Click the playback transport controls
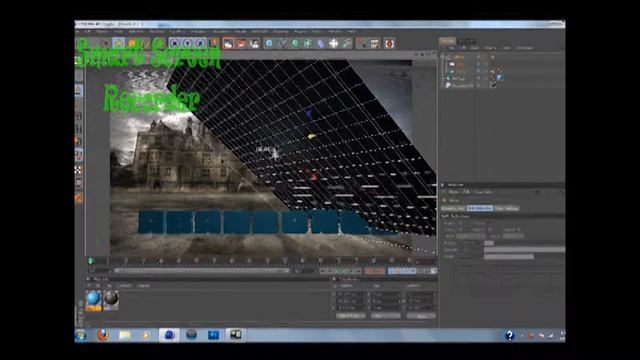The height and width of the screenshot is (360, 640). [340, 271]
